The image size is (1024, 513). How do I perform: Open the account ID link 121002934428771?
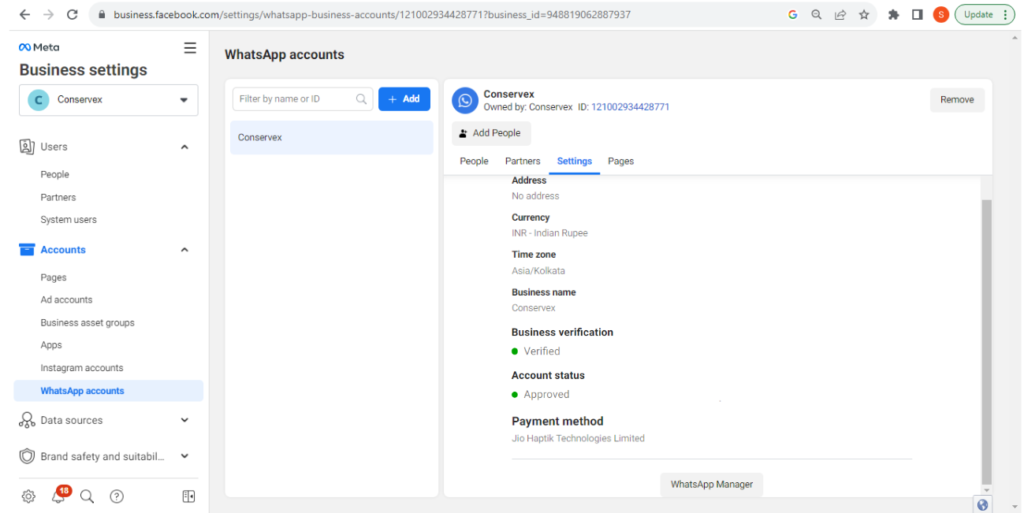tap(630, 107)
